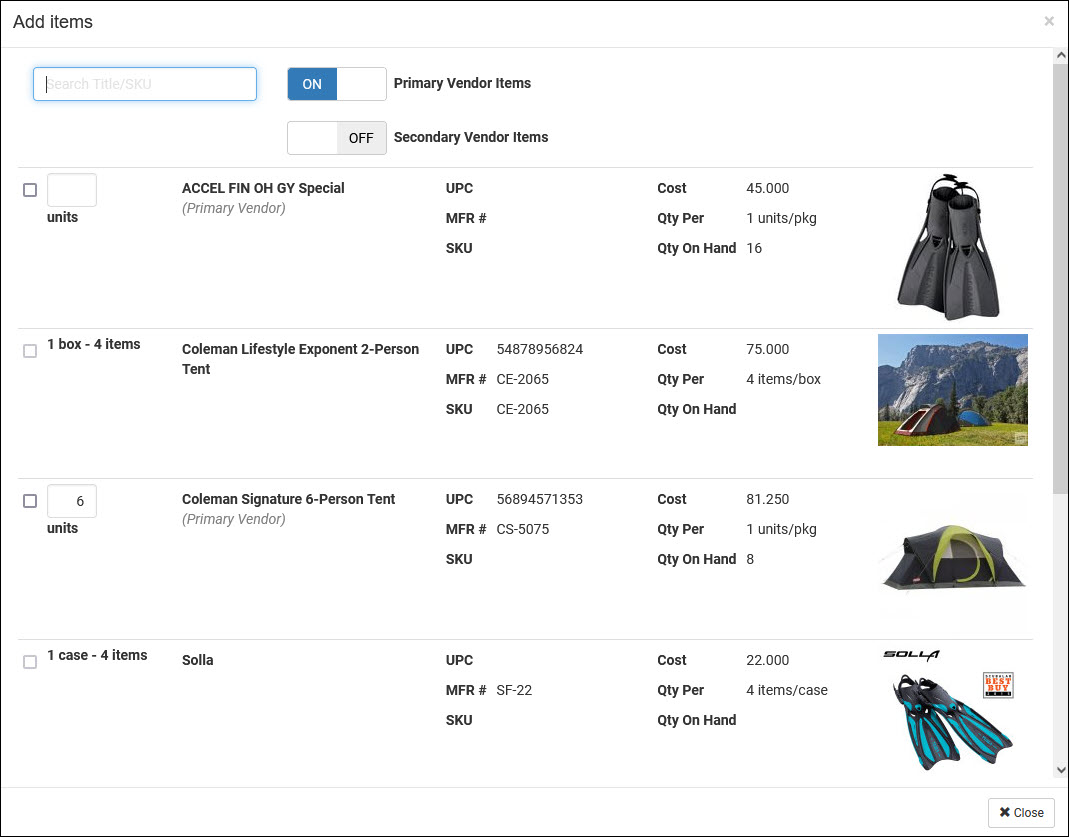Click MFR # value SF-22

coord(514,690)
